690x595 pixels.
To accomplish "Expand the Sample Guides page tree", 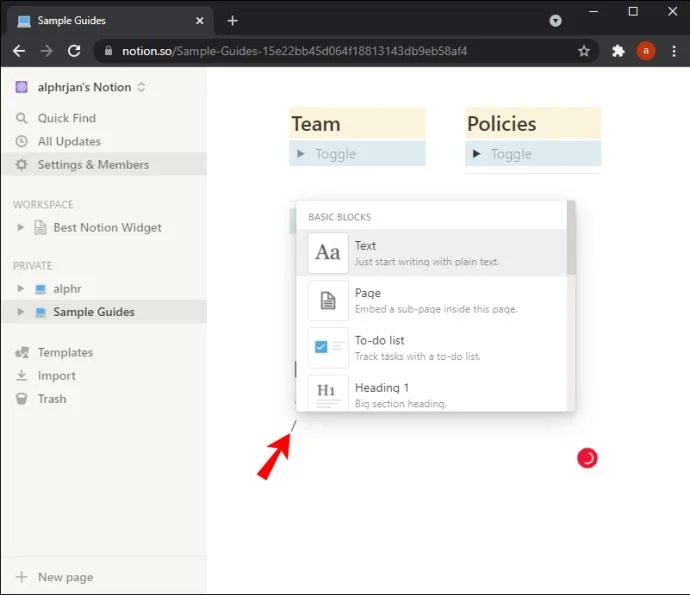I will pos(20,312).
